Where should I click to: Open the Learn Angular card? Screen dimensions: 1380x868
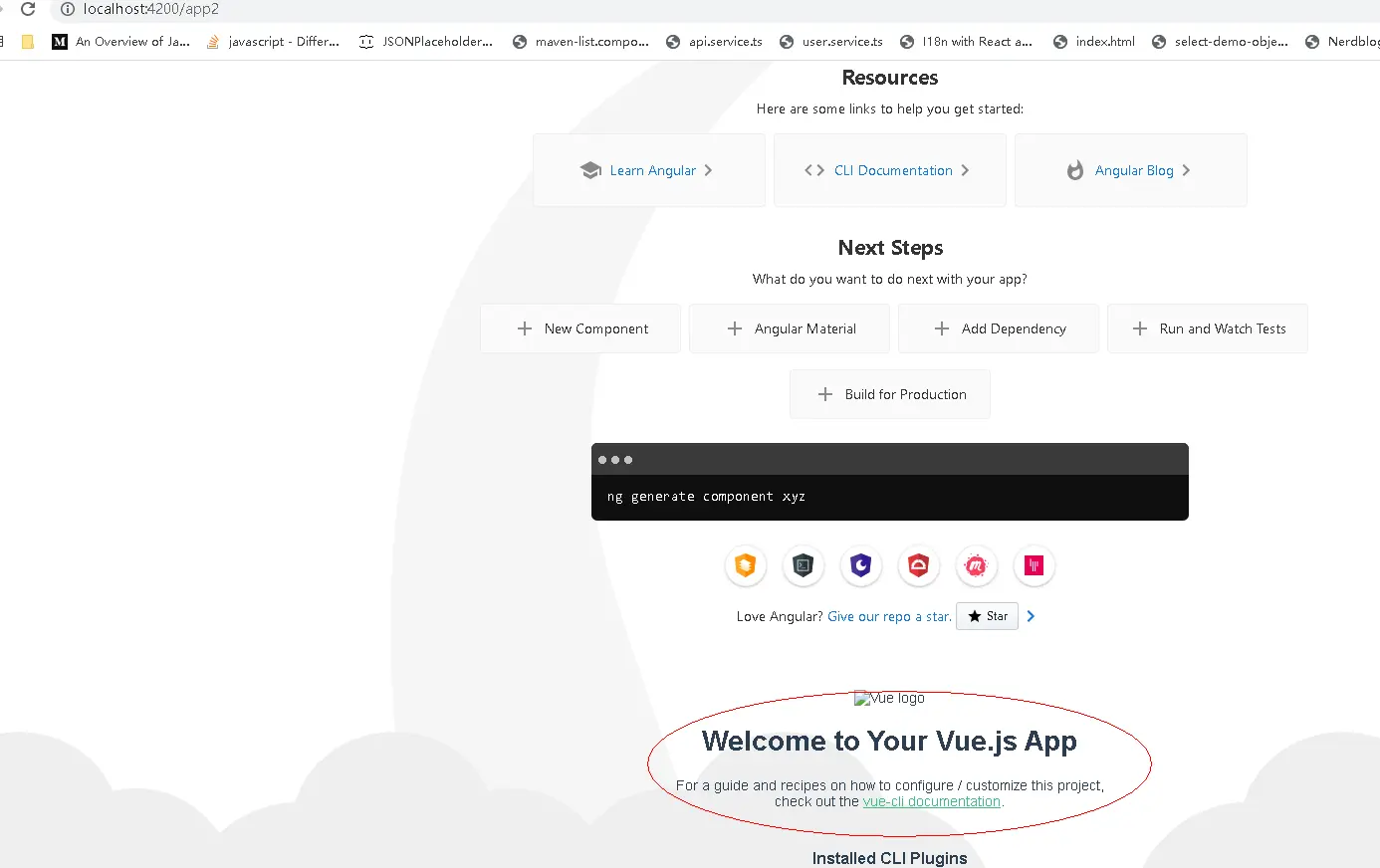[x=649, y=170]
